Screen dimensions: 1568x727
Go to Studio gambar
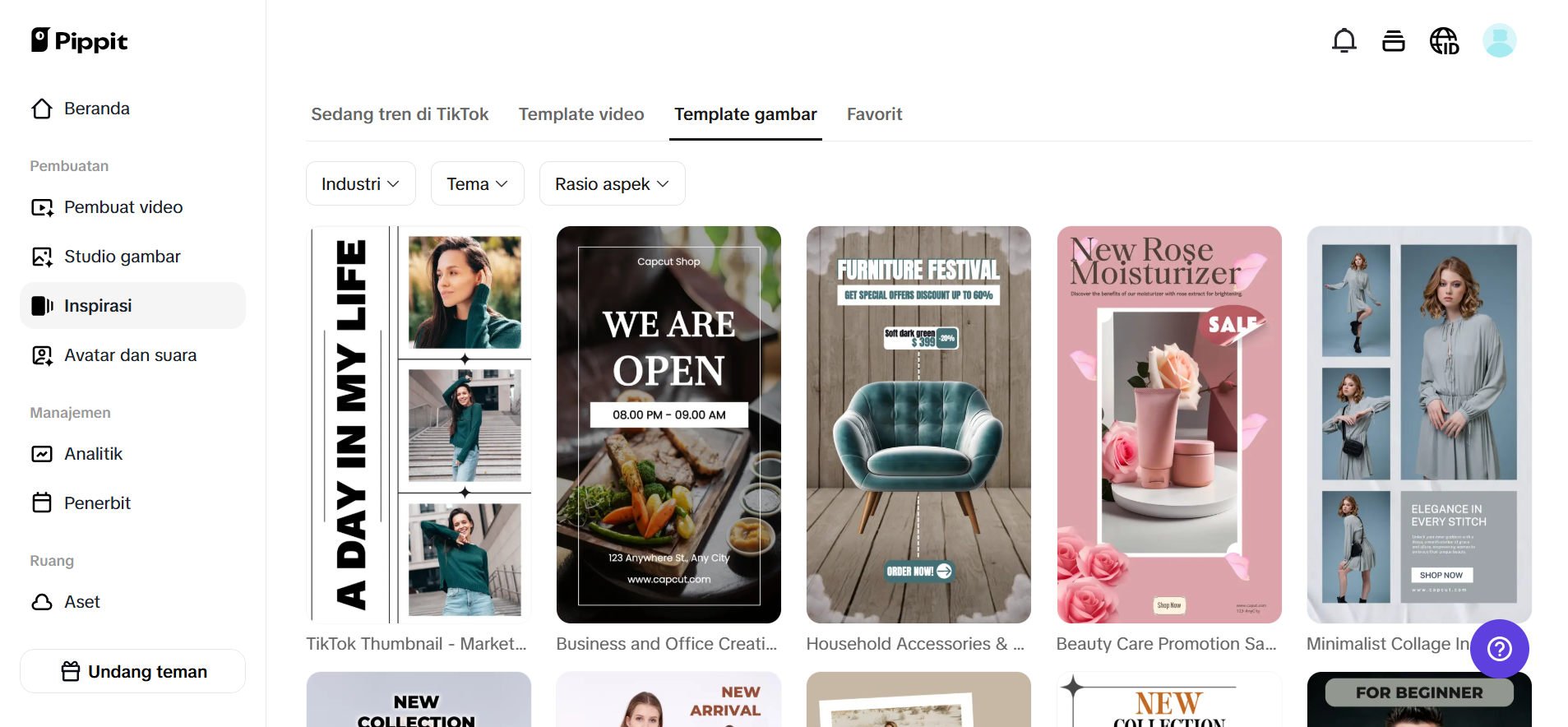pos(122,257)
